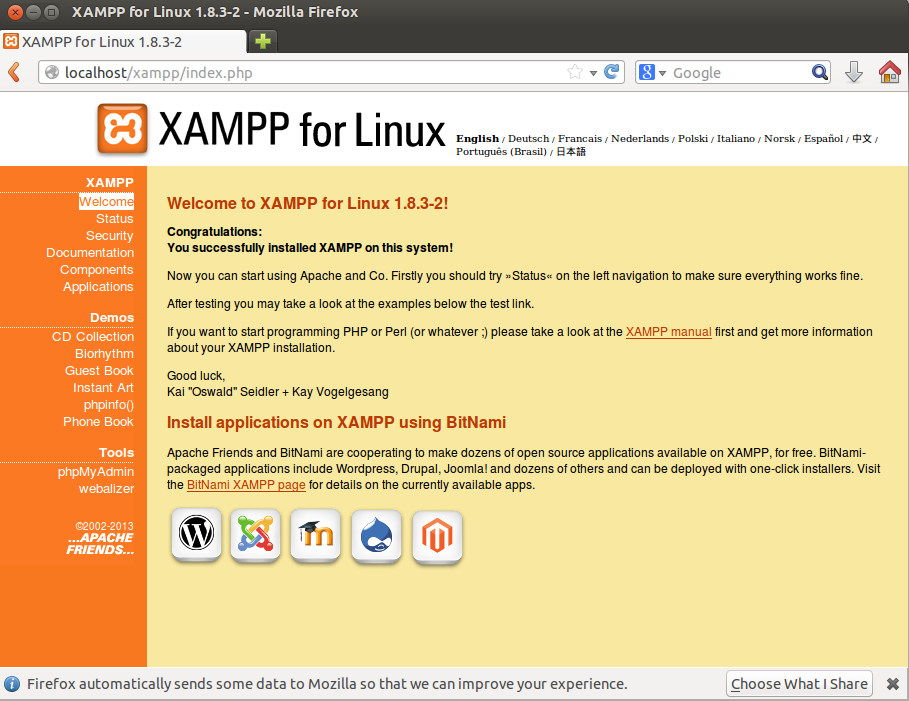Switch language to 日本語
Image resolution: width=909 pixels, height=701 pixels.
pyautogui.click(x=571, y=151)
